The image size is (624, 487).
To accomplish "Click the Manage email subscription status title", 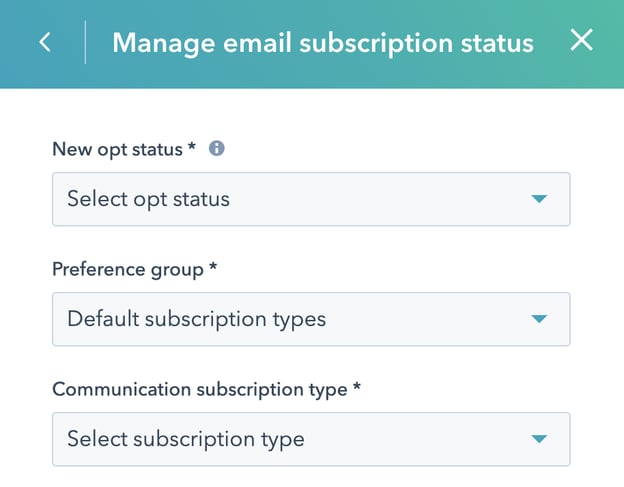I will [x=322, y=43].
